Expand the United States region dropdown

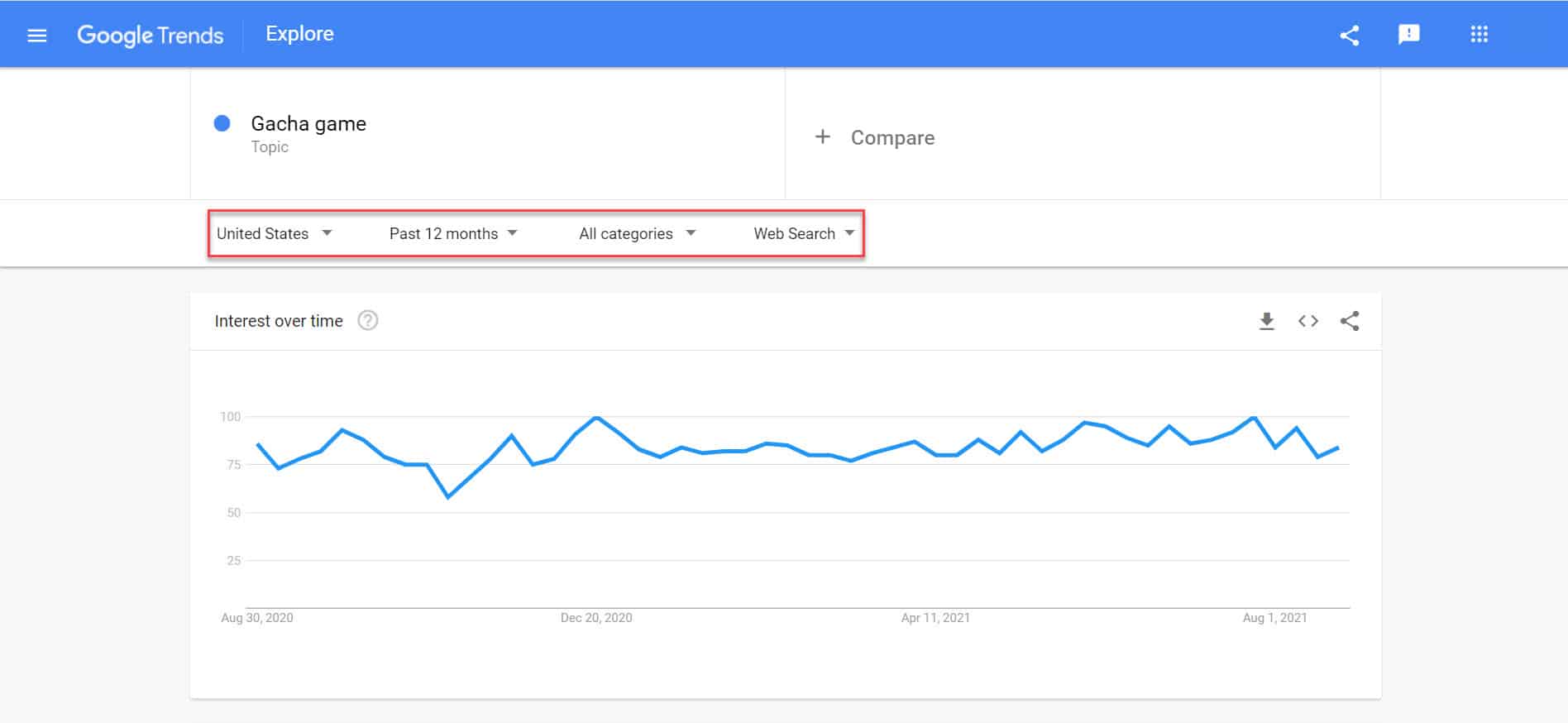coord(274,234)
